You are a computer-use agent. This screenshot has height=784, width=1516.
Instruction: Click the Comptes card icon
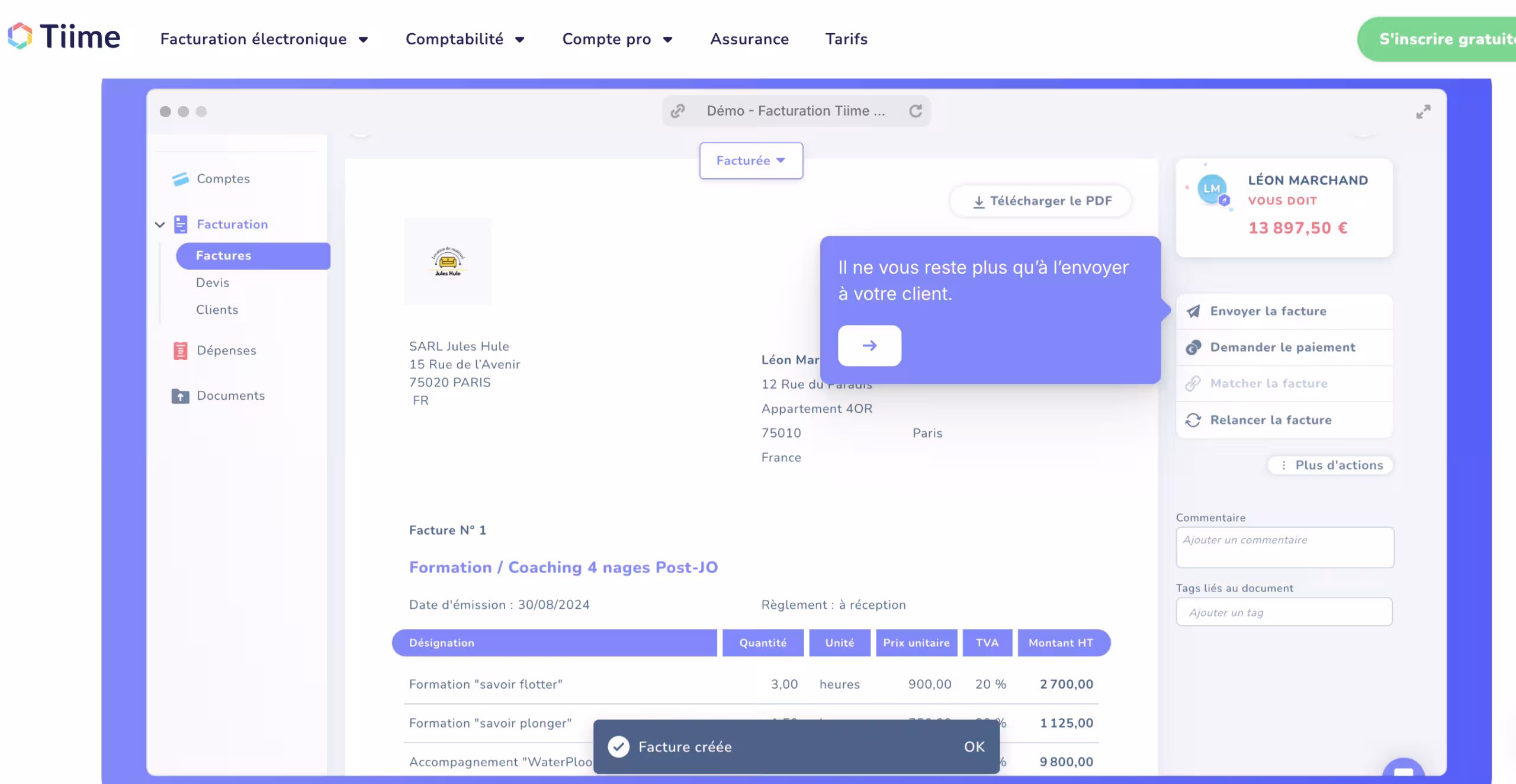[x=180, y=179]
